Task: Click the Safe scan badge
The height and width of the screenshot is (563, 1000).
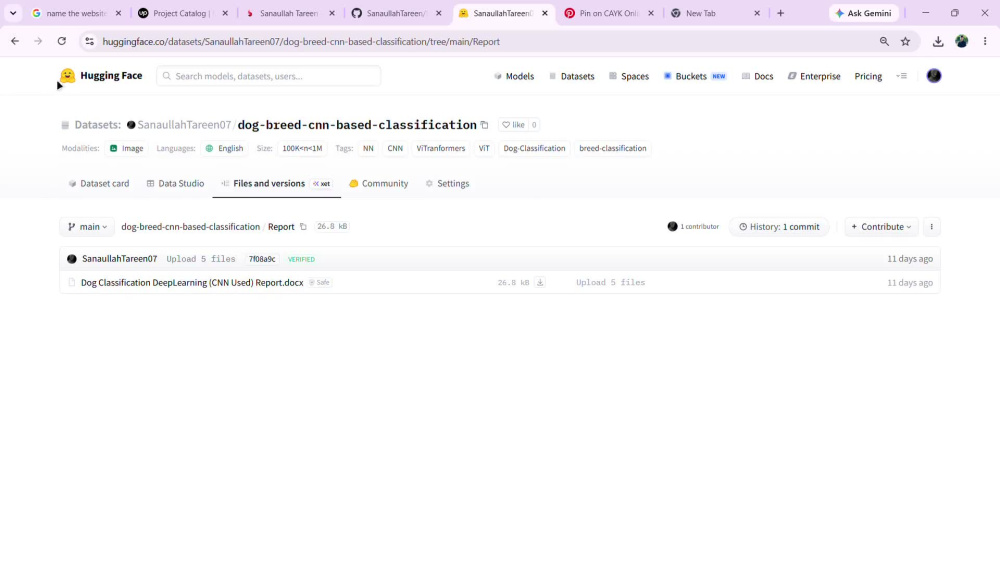Action: [x=320, y=282]
